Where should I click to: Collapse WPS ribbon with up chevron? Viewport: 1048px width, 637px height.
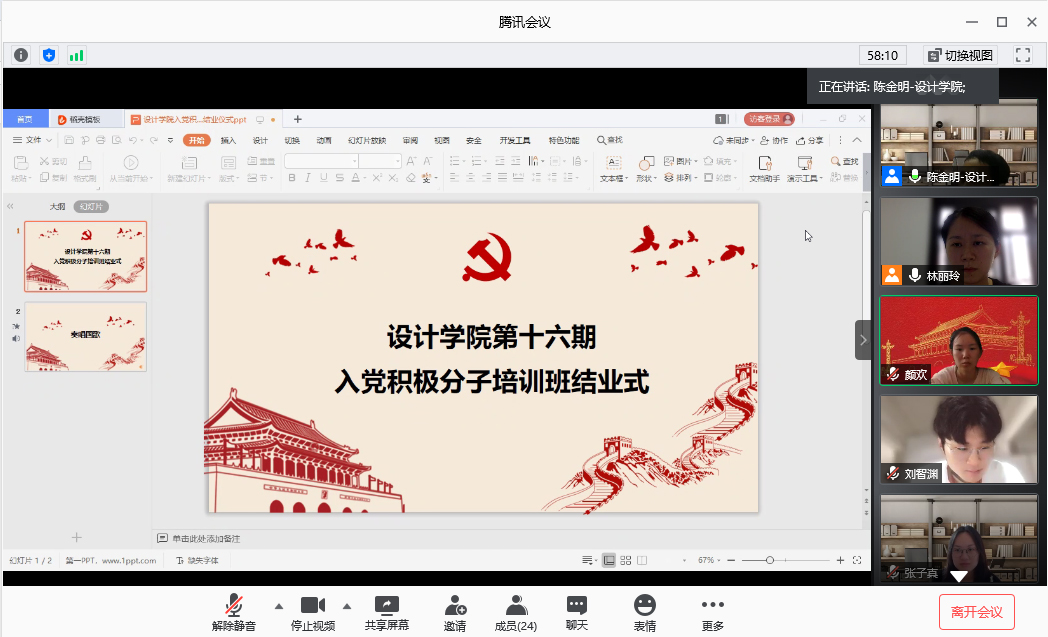[857, 140]
